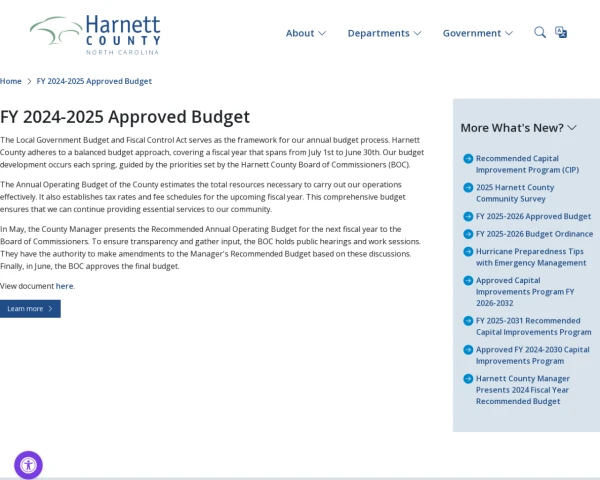Go to Home breadcrumb link
This screenshot has width=600, height=480.
pos(11,81)
